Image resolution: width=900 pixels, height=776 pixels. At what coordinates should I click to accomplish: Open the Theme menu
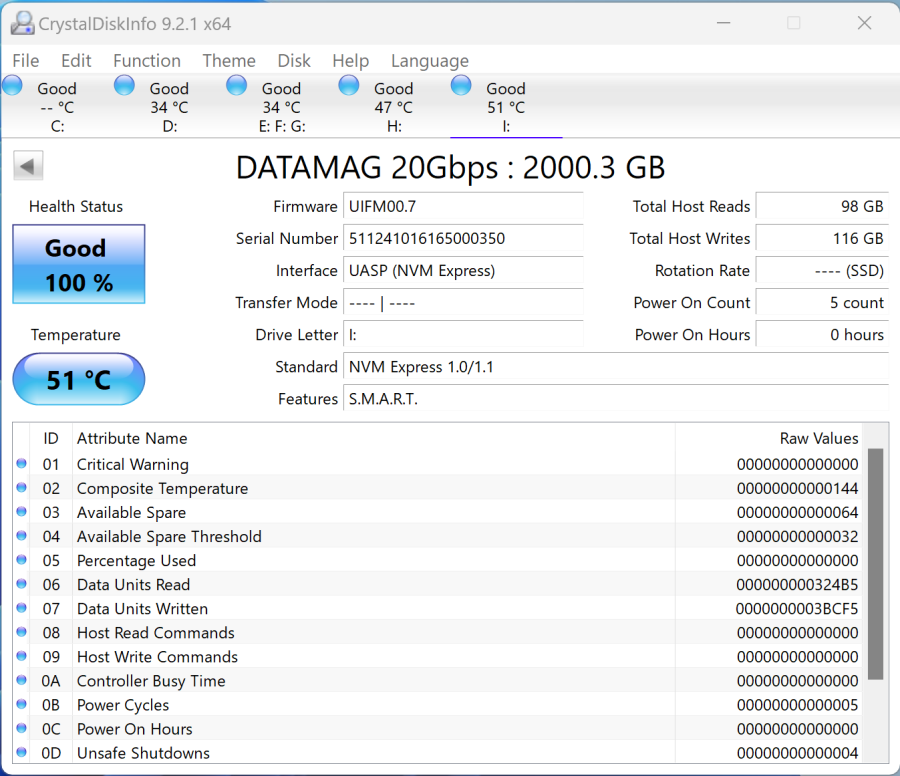click(229, 61)
